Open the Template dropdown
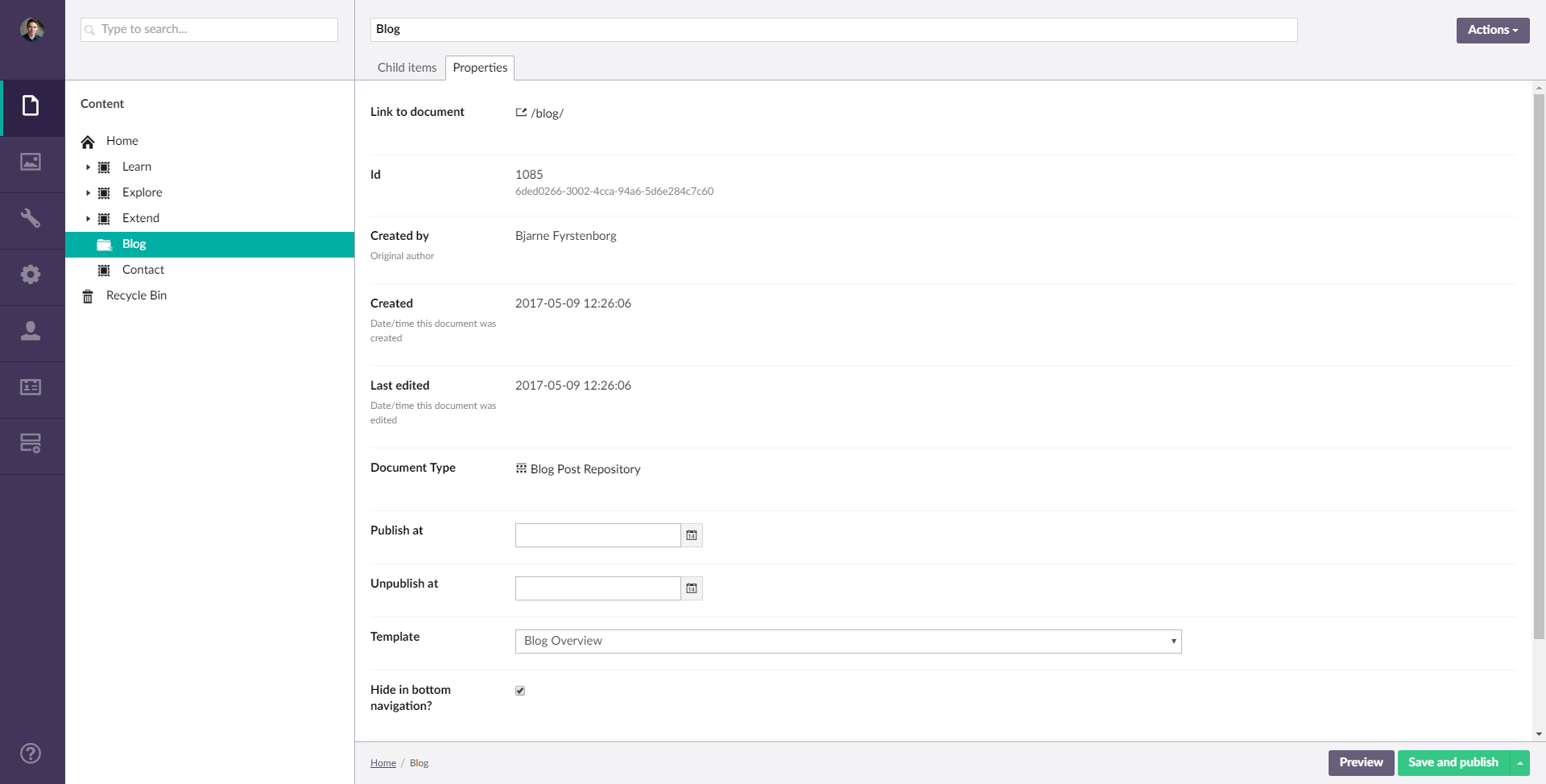Screen dimensions: 1546x784 (848, 642)
